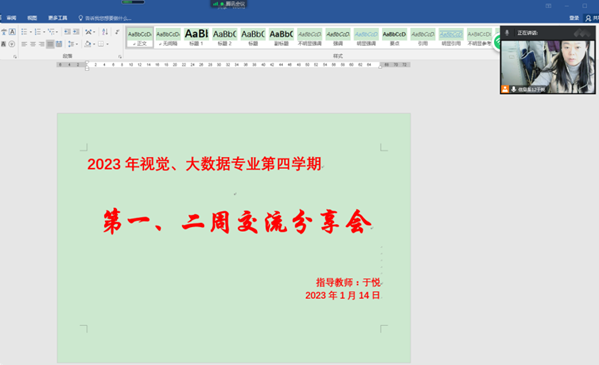This screenshot has height=365, width=599.
Task: Apply the 副标题 style
Action: click(281, 37)
